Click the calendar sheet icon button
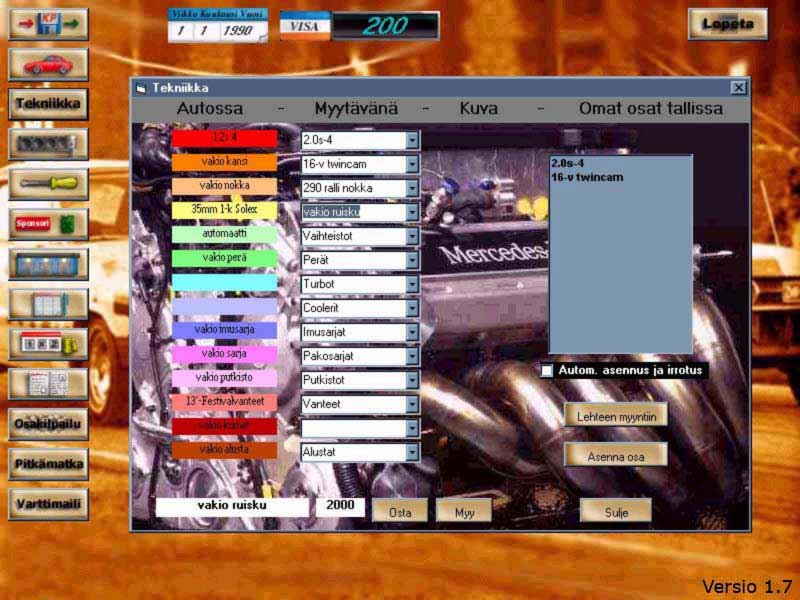 point(48,304)
